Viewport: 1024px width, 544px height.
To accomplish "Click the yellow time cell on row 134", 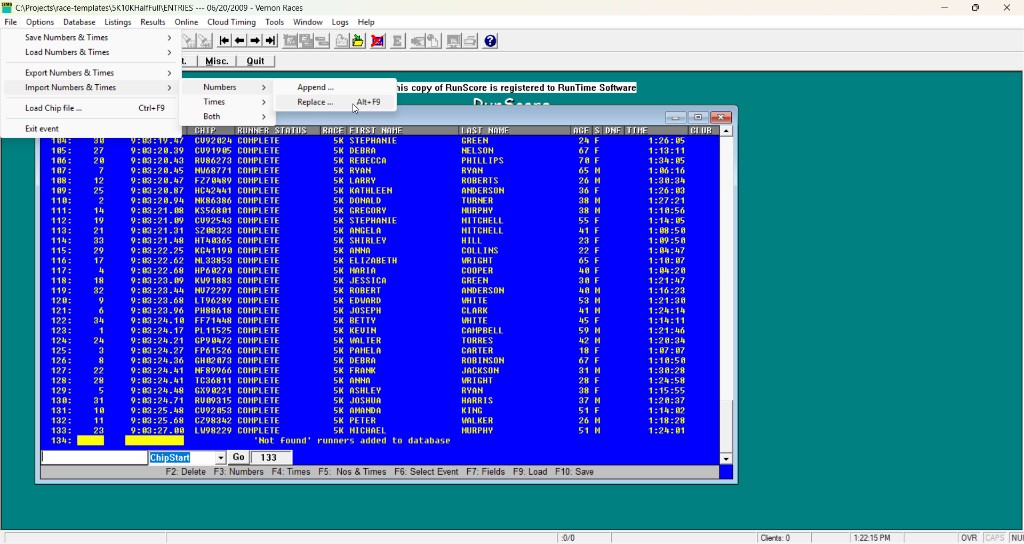I will coord(155,441).
